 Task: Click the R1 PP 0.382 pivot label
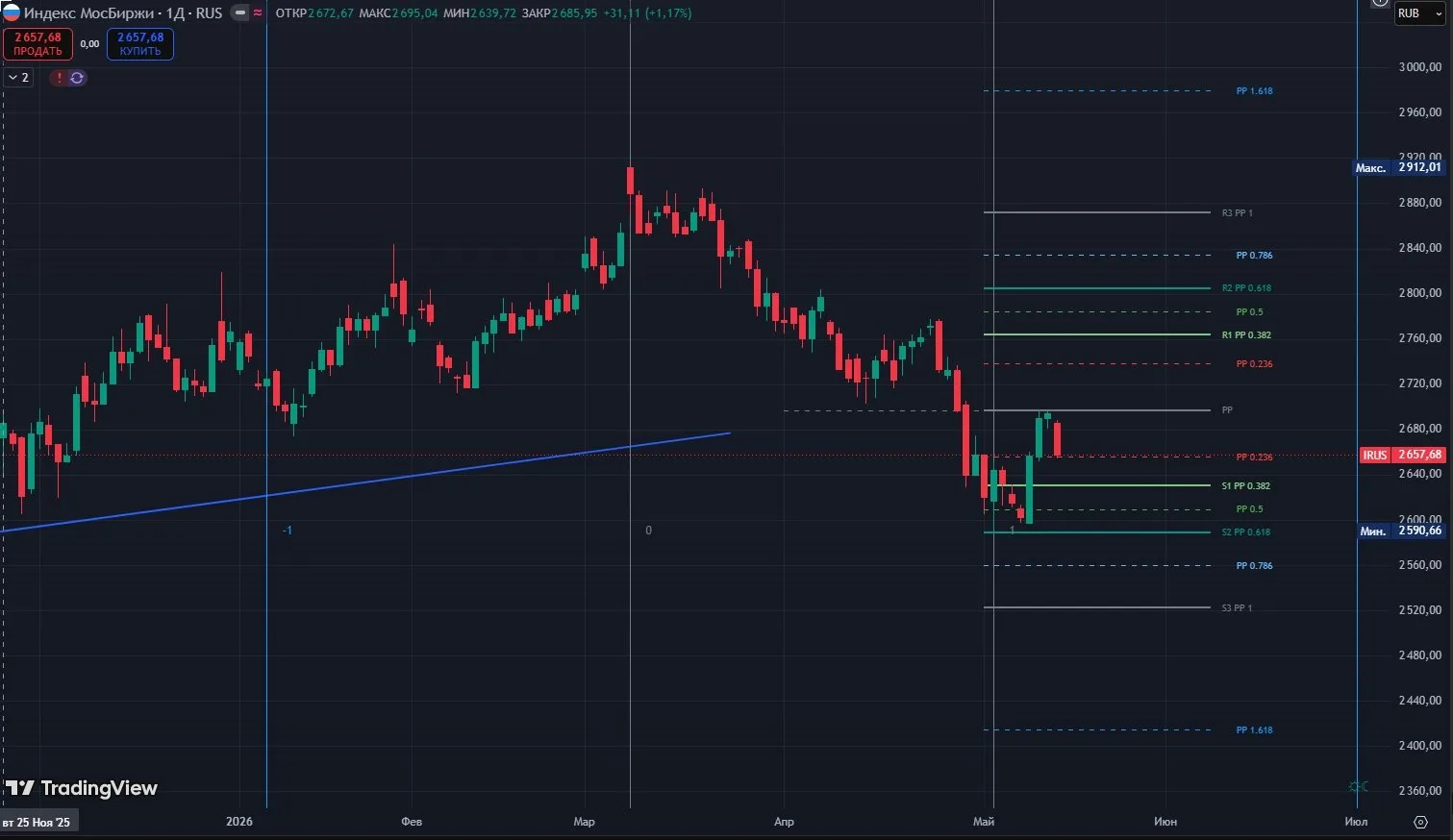[x=1246, y=334]
